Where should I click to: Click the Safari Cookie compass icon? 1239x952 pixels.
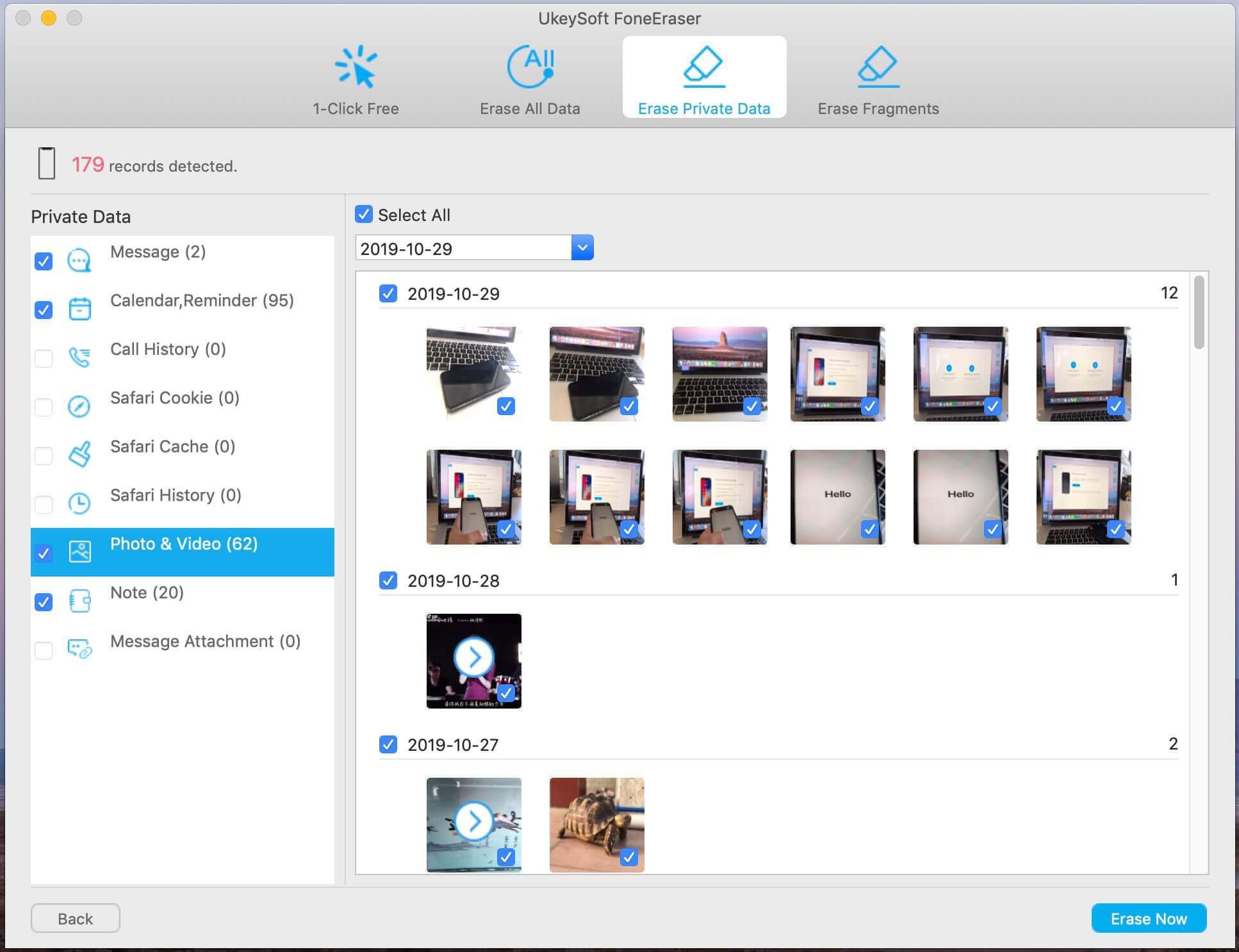[x=79, y=406]
